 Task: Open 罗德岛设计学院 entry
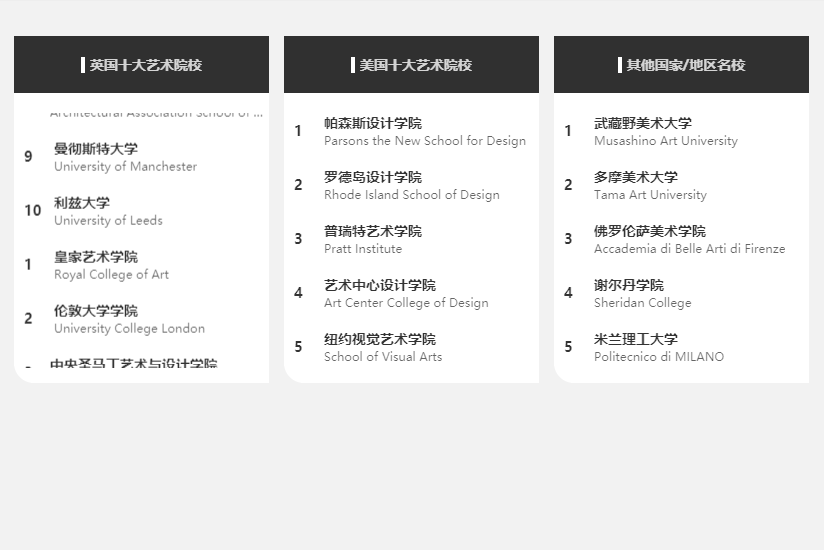pyautogui.click(x=373, y=178)
